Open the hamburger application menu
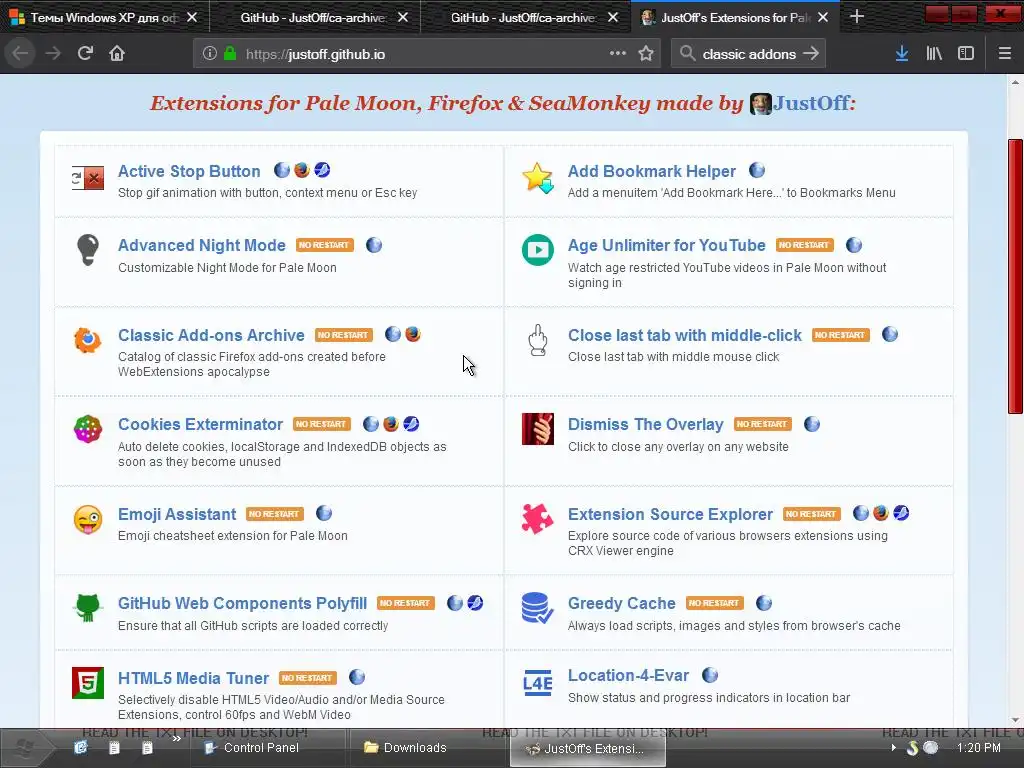Viewport: 1024px width, 768px height. [x=1004, y=53]
